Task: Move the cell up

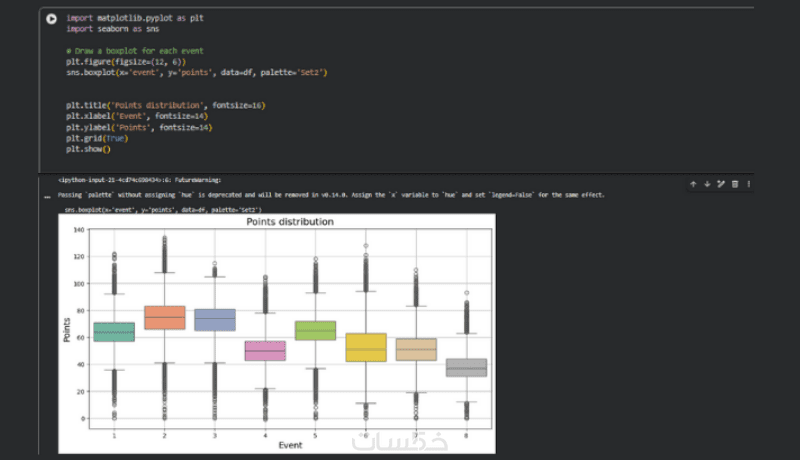Action: coord(693,184)
